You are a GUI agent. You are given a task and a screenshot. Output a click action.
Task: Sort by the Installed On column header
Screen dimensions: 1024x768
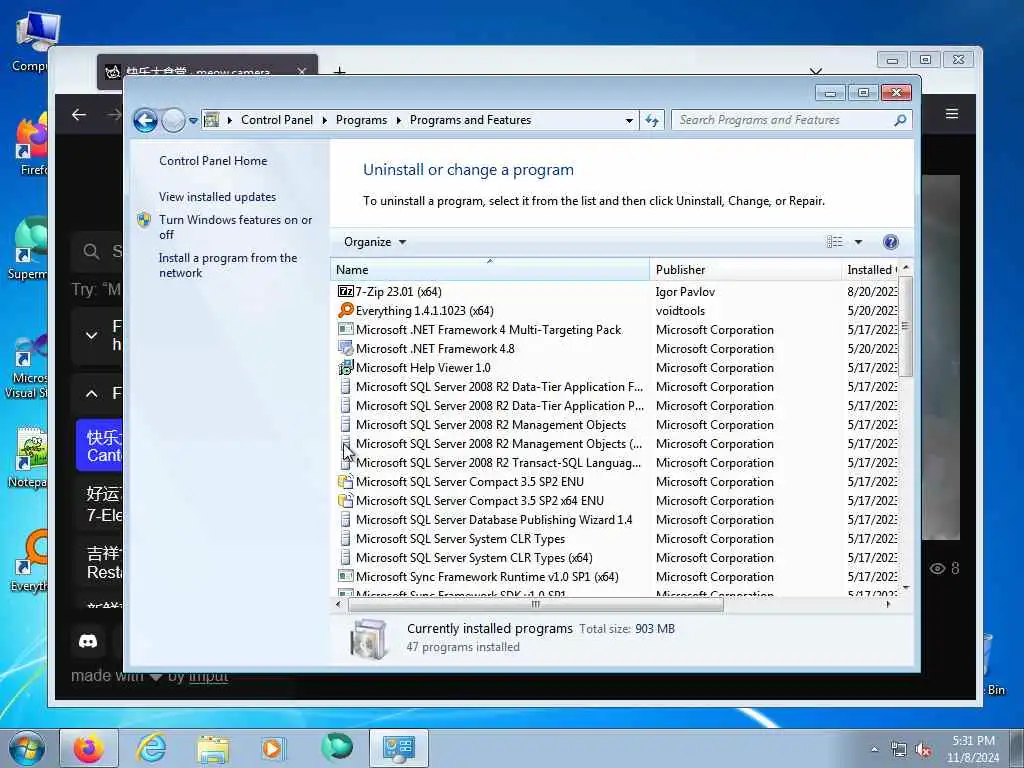pos(871,270)
